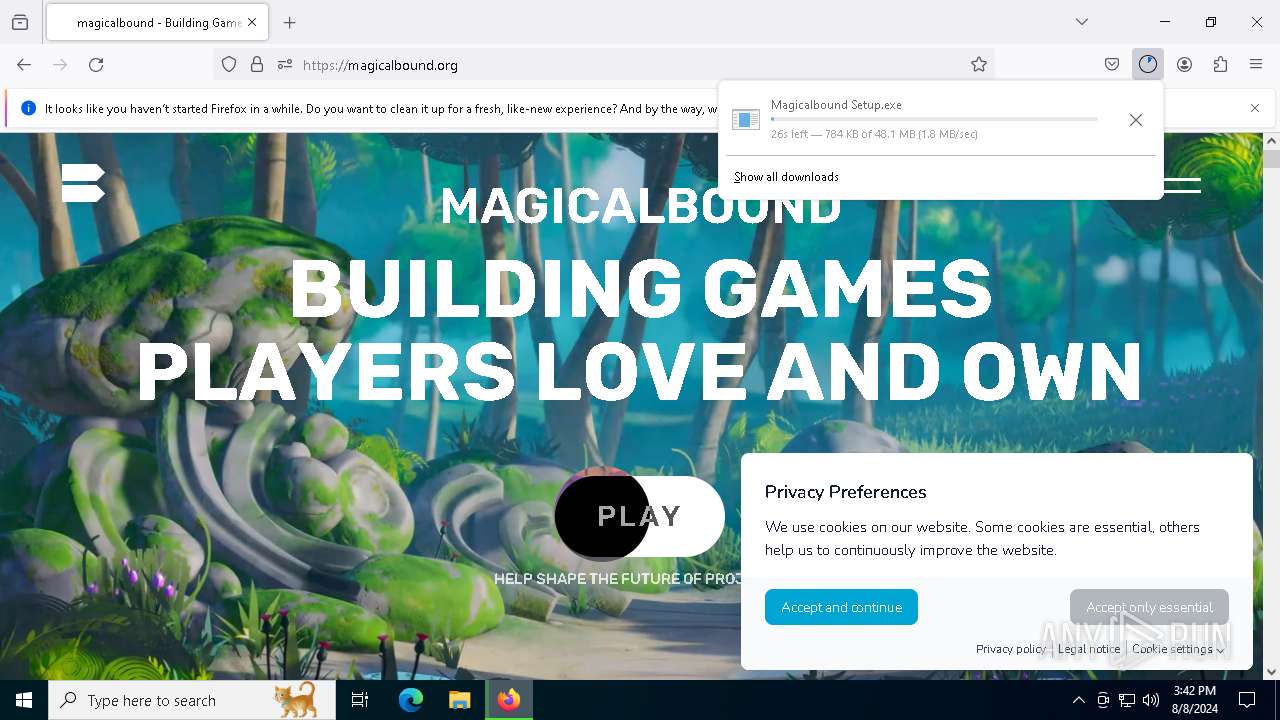Open site permissions icon in address bar
Image resolution: width=1280 pixels, height=720 pixels.
pyautogui.click(x=285, y=65)
